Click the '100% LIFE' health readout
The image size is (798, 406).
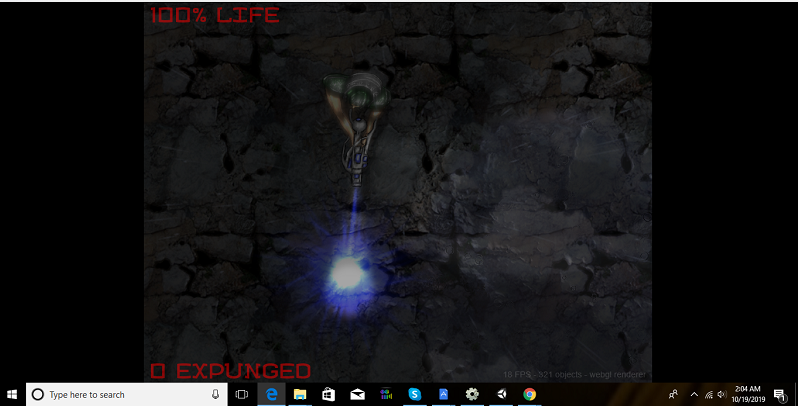pos(214,15)
